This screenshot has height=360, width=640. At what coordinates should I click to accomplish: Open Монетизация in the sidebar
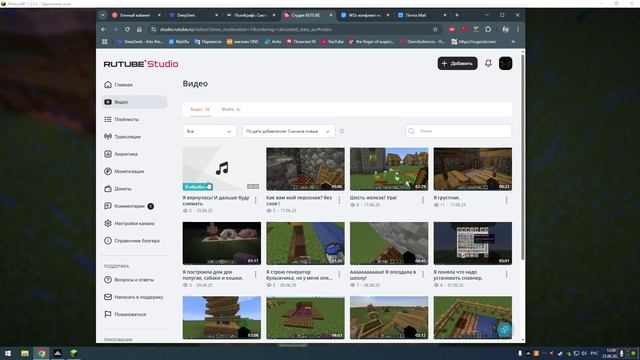[124, 171]
